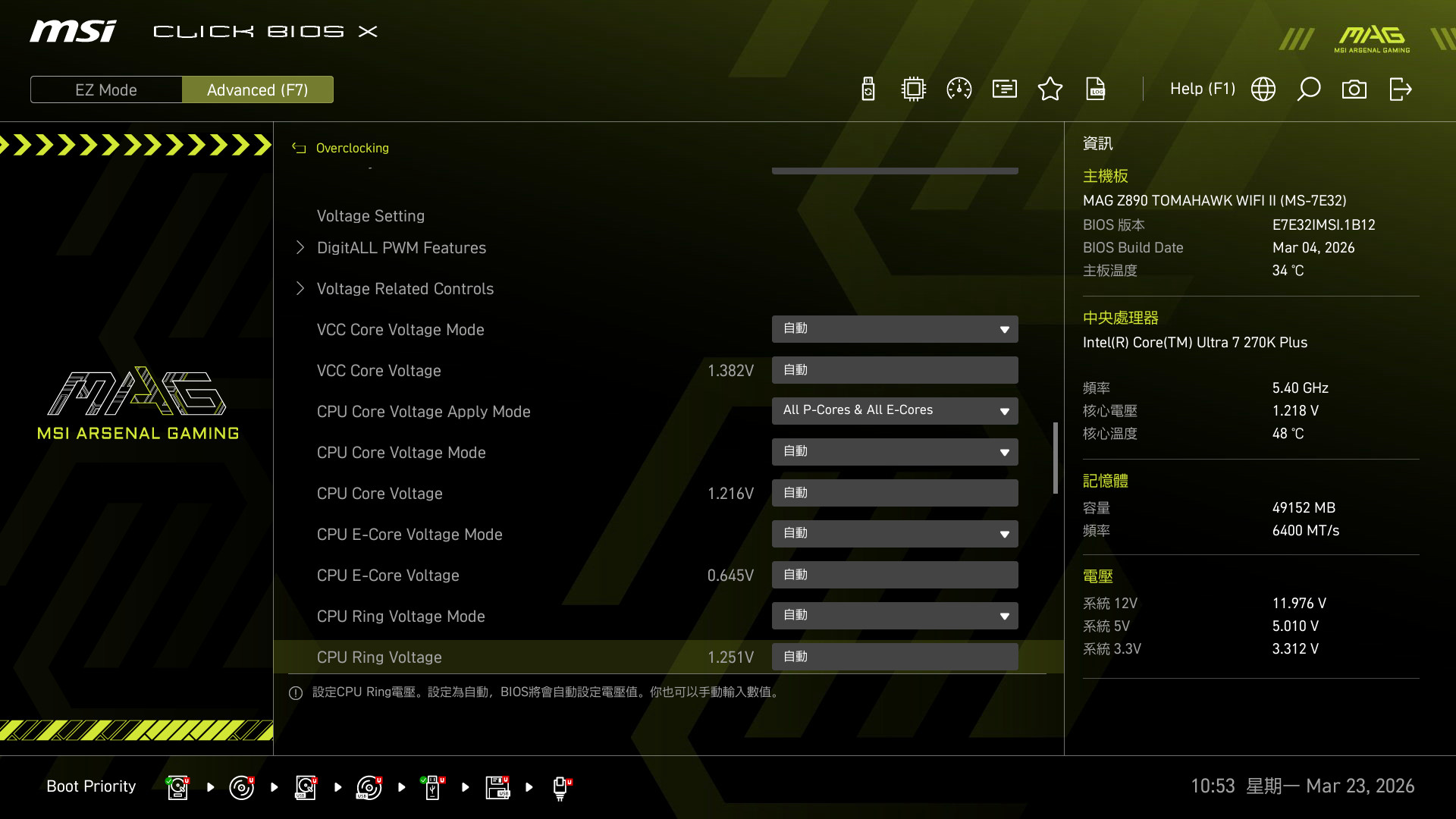Viewport: 1456px width, 819px height.
Task: Open the LOG file icon
Action: pyautogui.click(x=1096, y=89)
